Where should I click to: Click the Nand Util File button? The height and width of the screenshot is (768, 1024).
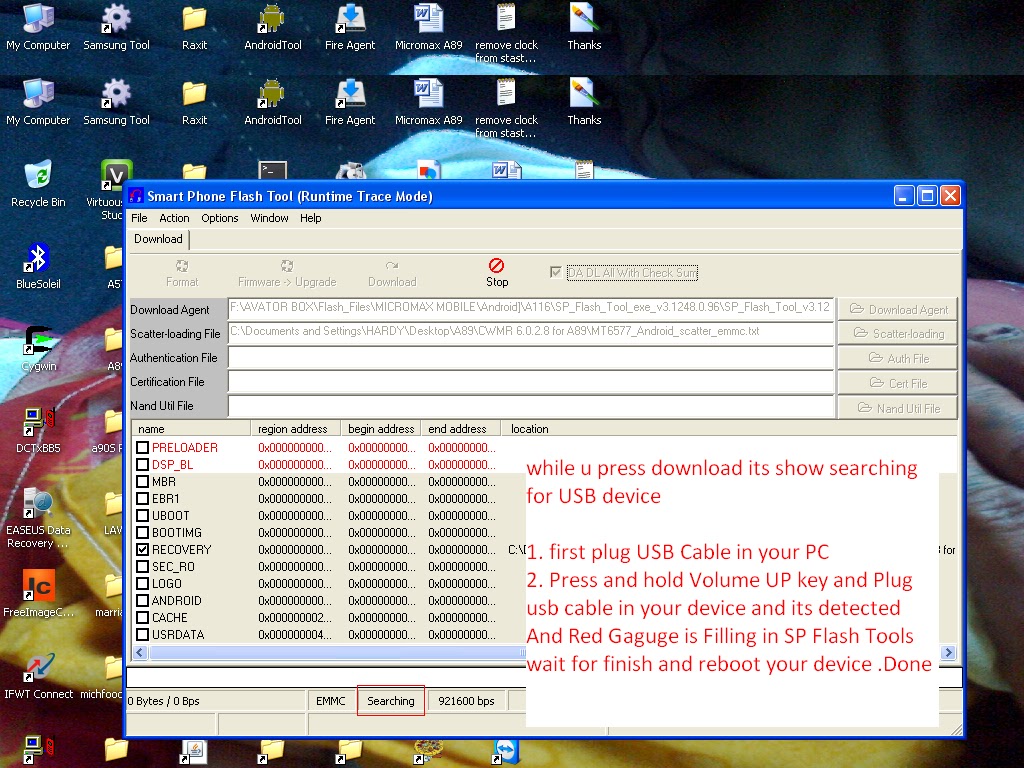(x=898, y=408)
